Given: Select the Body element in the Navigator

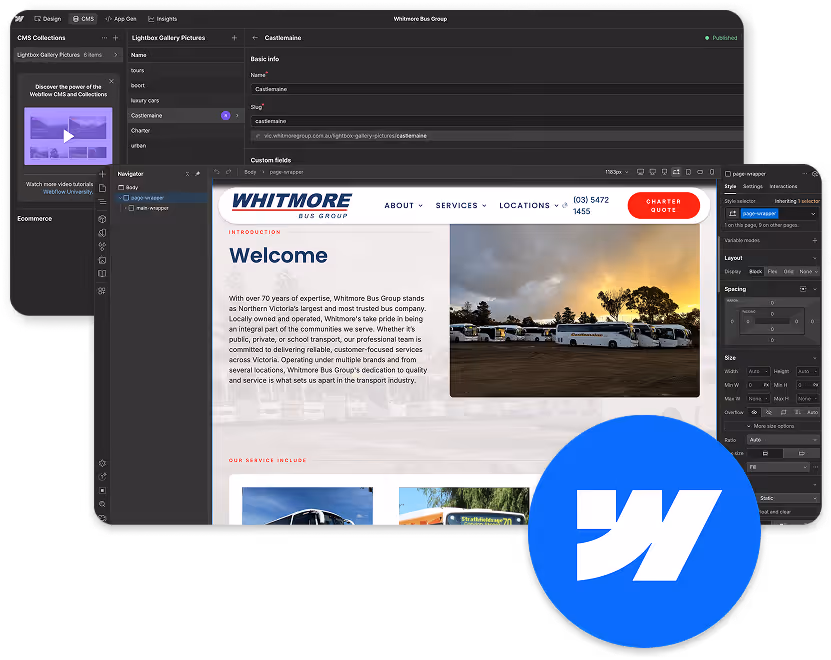Looking at the screenshot, I should pos(128,187).
